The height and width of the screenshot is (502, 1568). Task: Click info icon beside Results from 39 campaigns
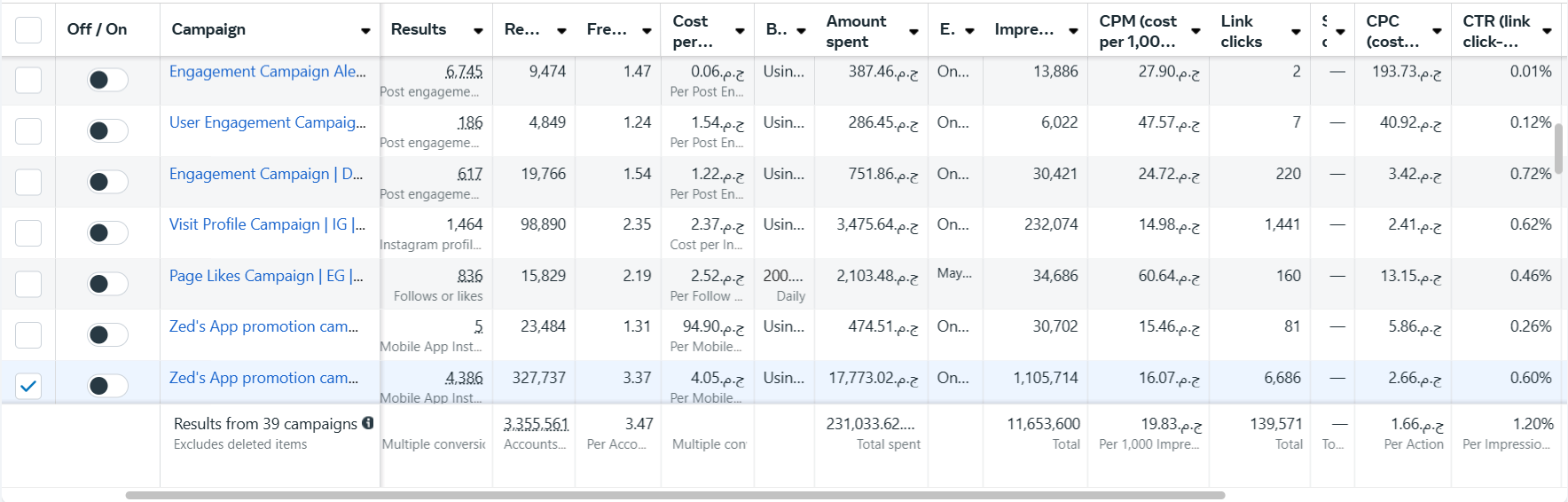tap(368, 423)
